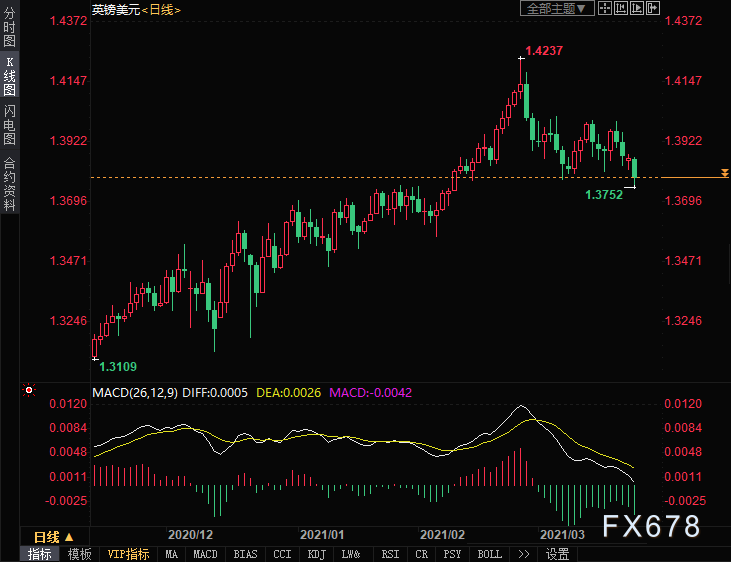Click the exit arrow icon at top right

(655, 9)
